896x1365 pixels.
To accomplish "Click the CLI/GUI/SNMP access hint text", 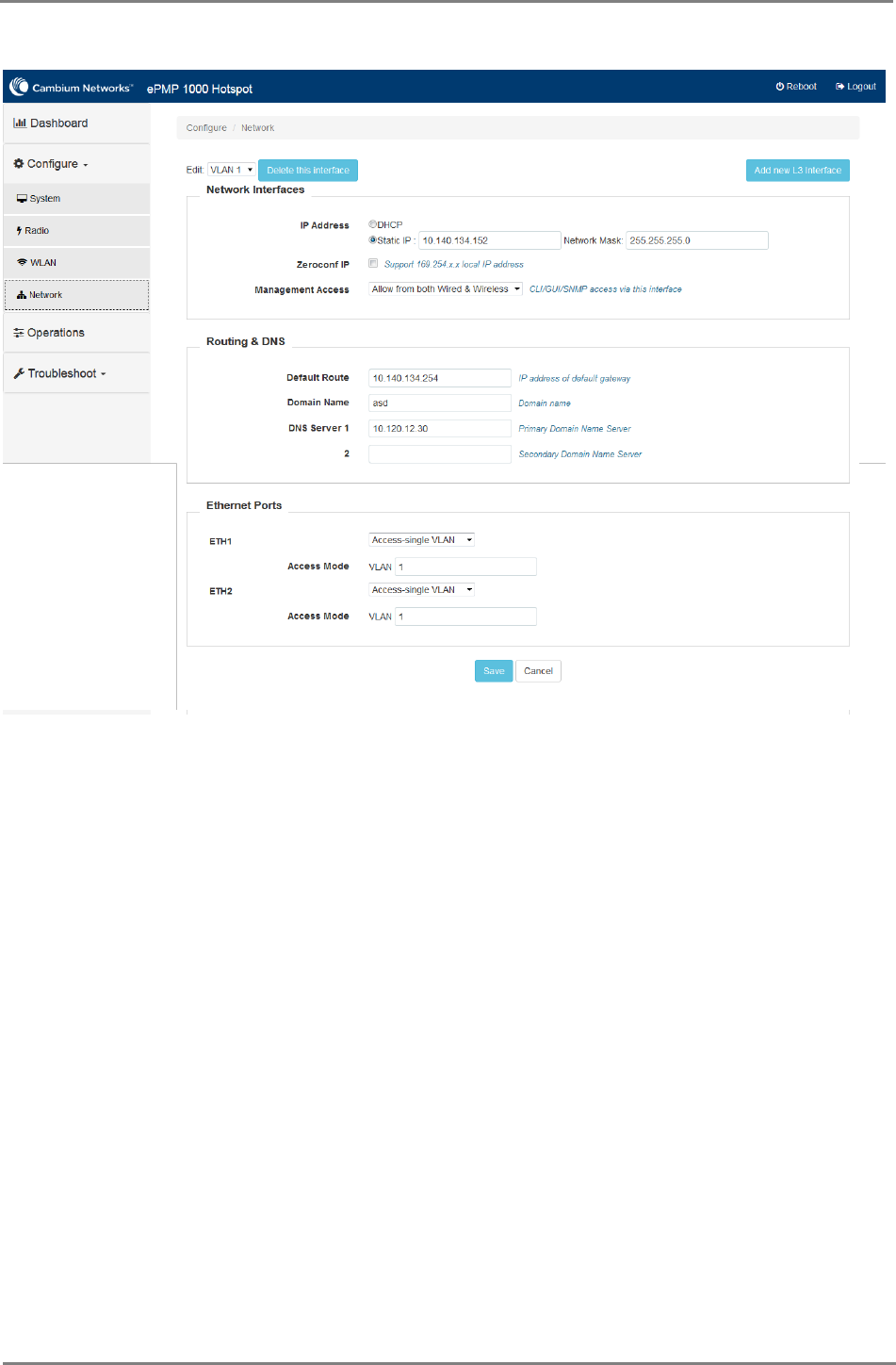I will click(x=606, y=289).
